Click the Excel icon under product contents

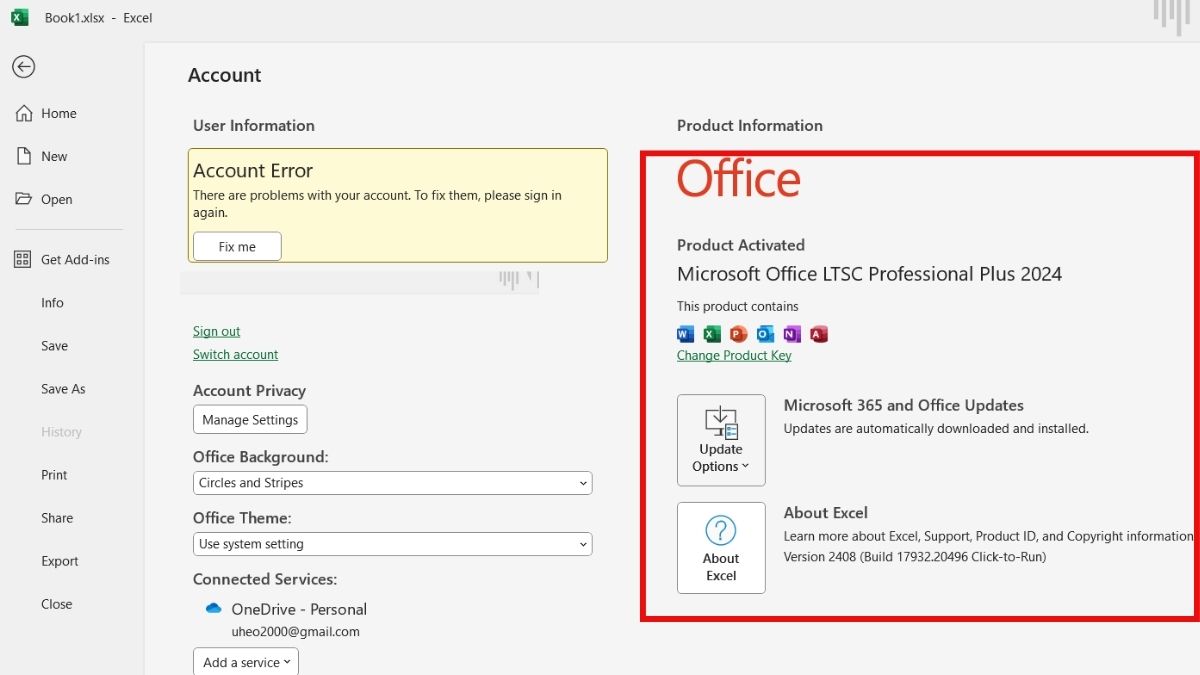(x=712, y=334)
